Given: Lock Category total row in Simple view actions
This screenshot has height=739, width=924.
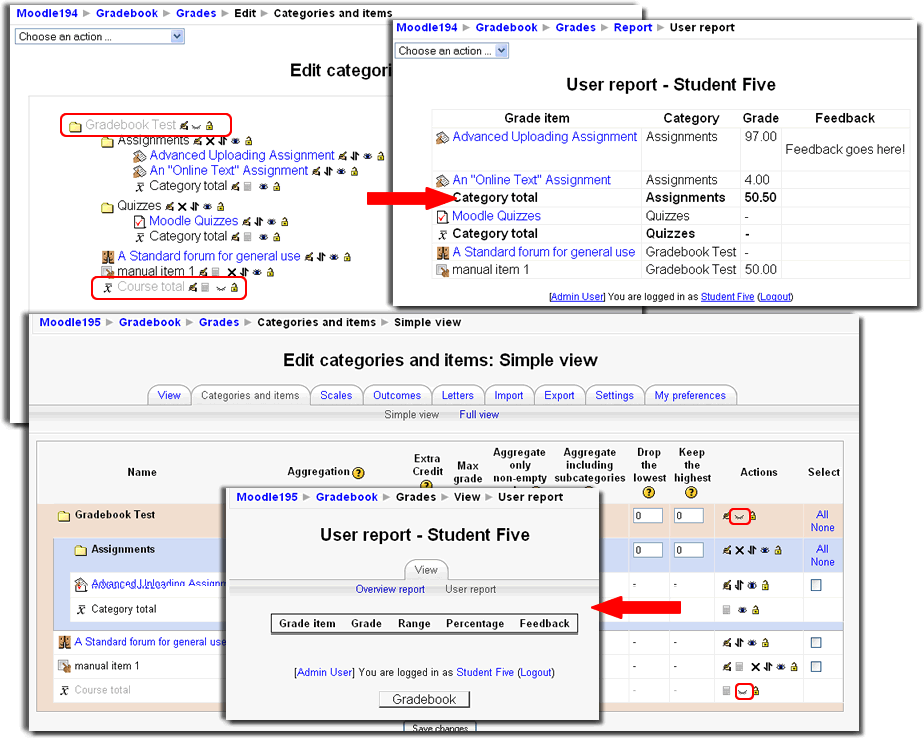Looking at the screenshot, I should coord(755,610).
